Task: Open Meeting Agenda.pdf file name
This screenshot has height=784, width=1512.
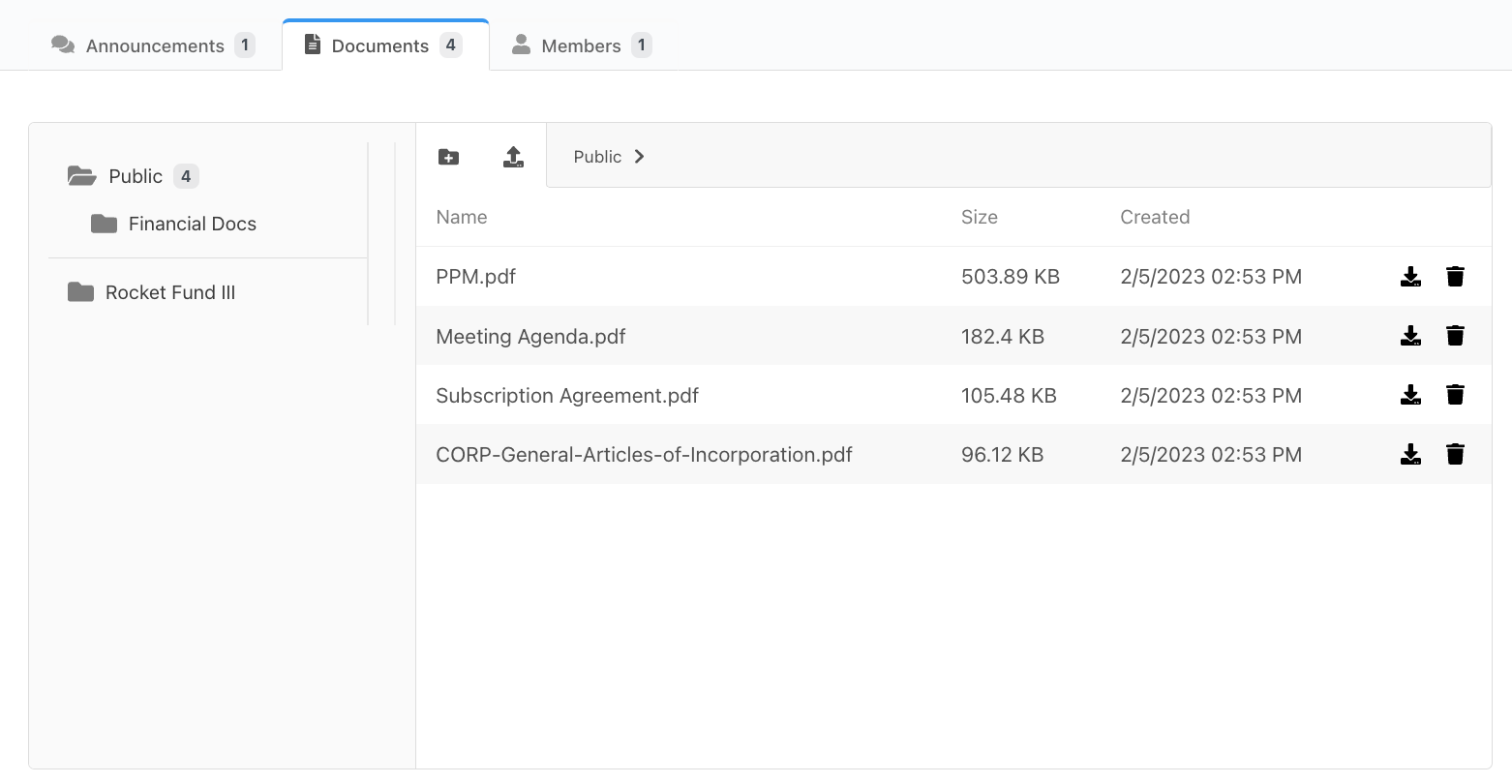Action: point(530,337)
